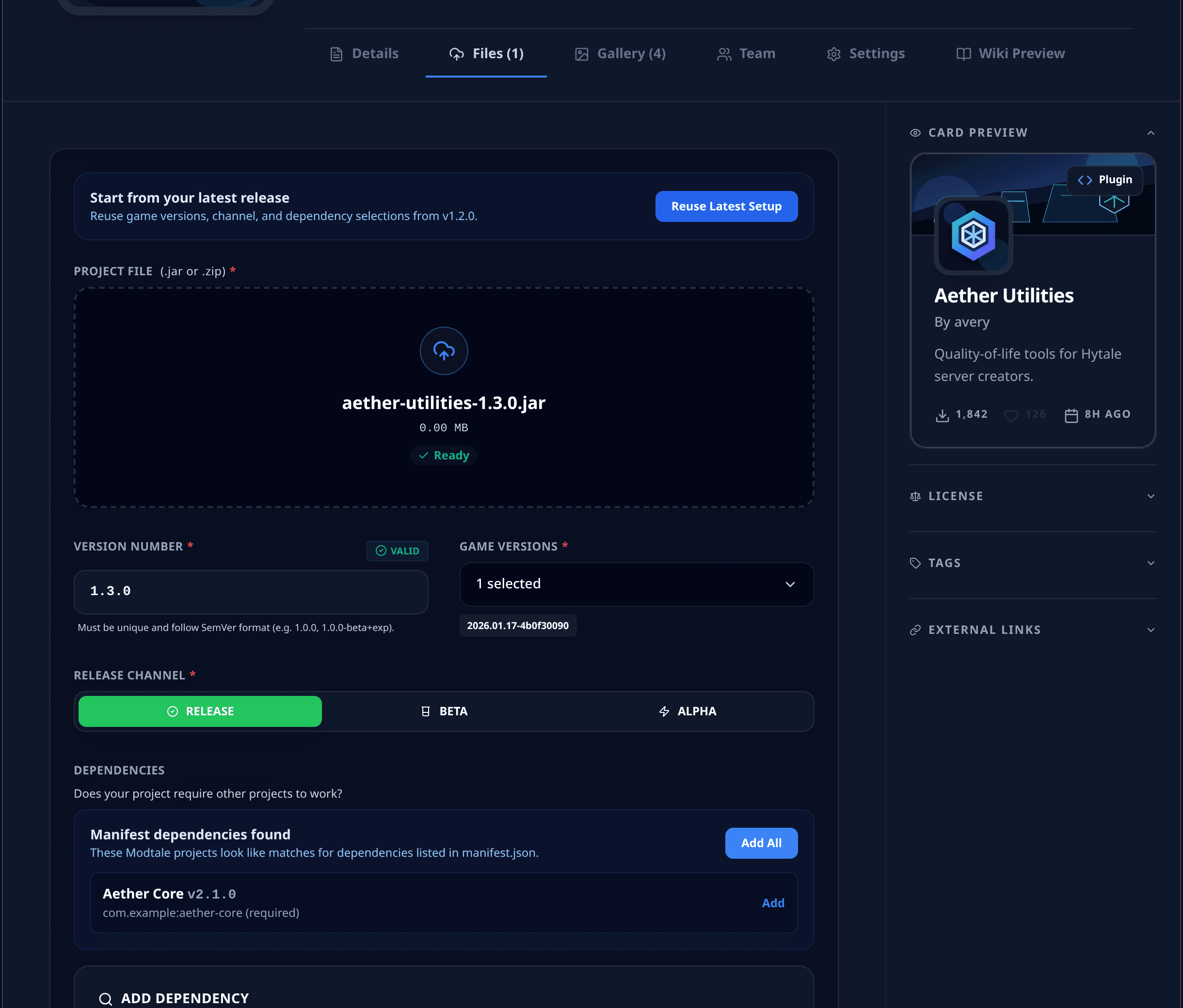
Task: Focus the Version Number input field
Action: 251,592
